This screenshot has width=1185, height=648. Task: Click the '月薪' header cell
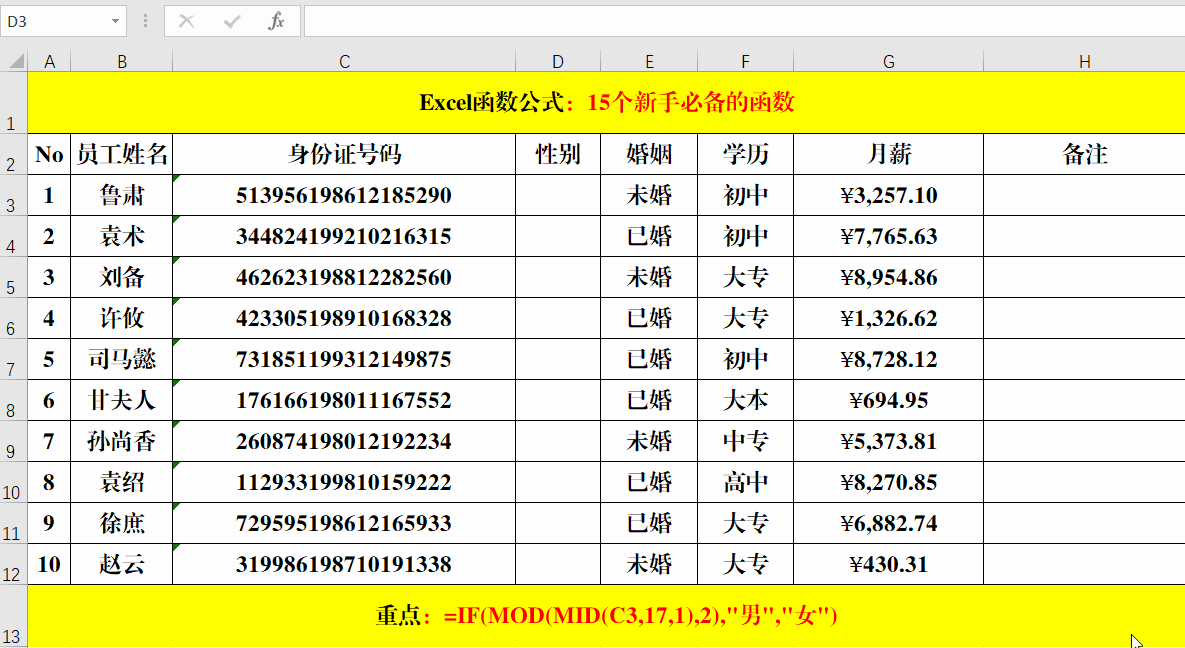pos(889,154)
